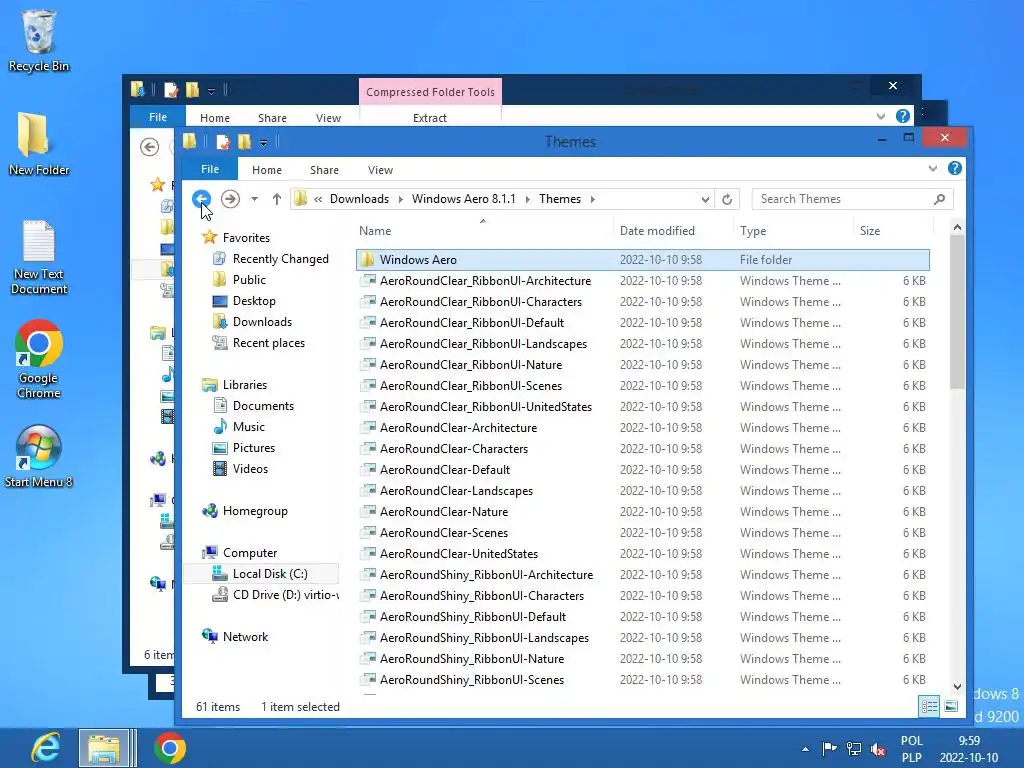
Task: Select AeroRoundClear_RibbonUI-Architecture theme file
Action: tap(643, 281)
